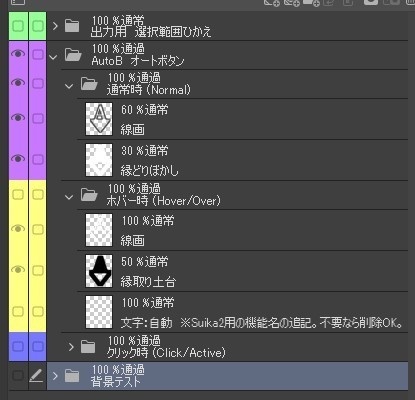Tick selection checkbox of AutoB オートボタン
The image size is (415, 400).
38,54
